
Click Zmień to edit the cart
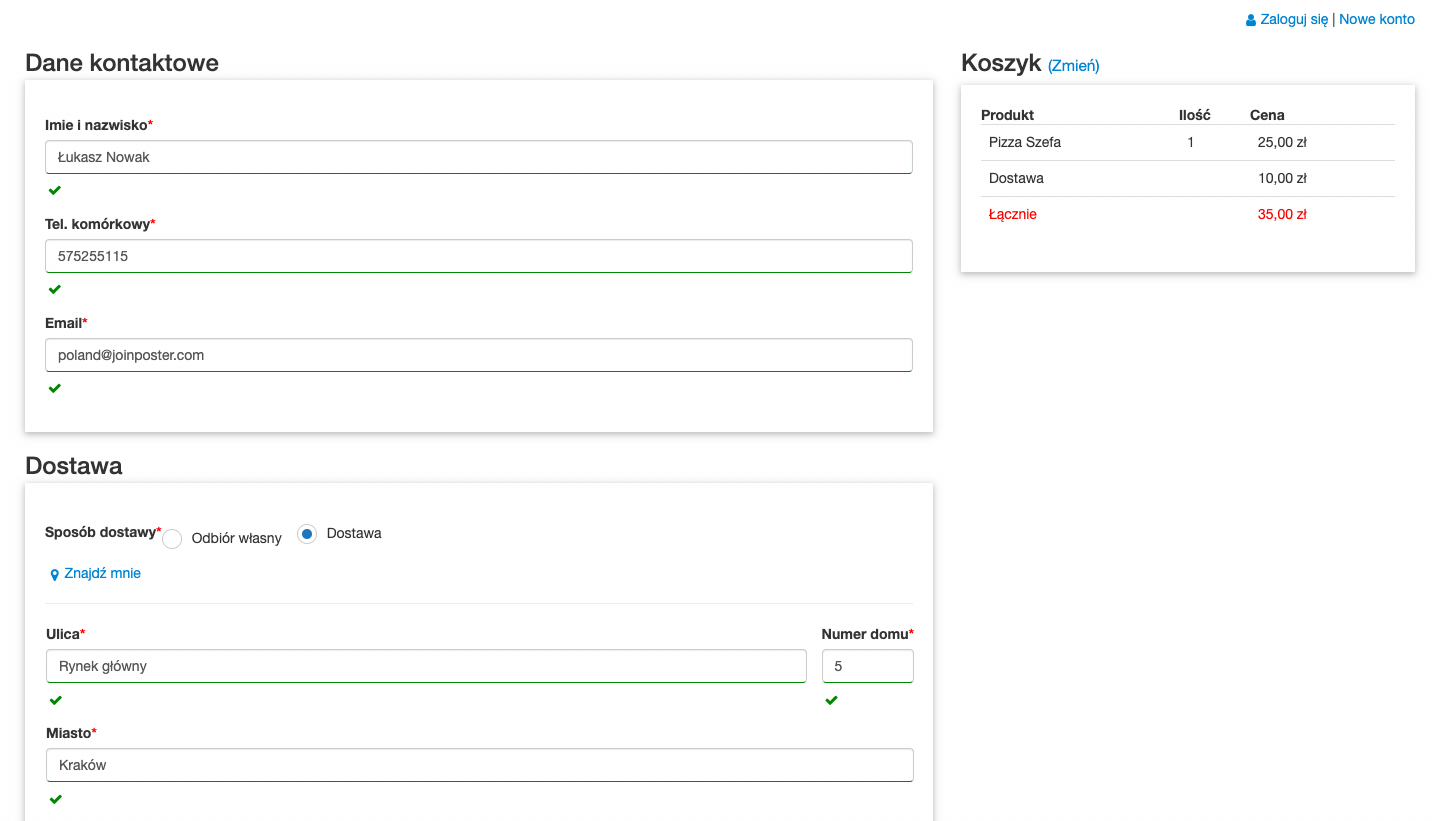tap(1073, 66)
